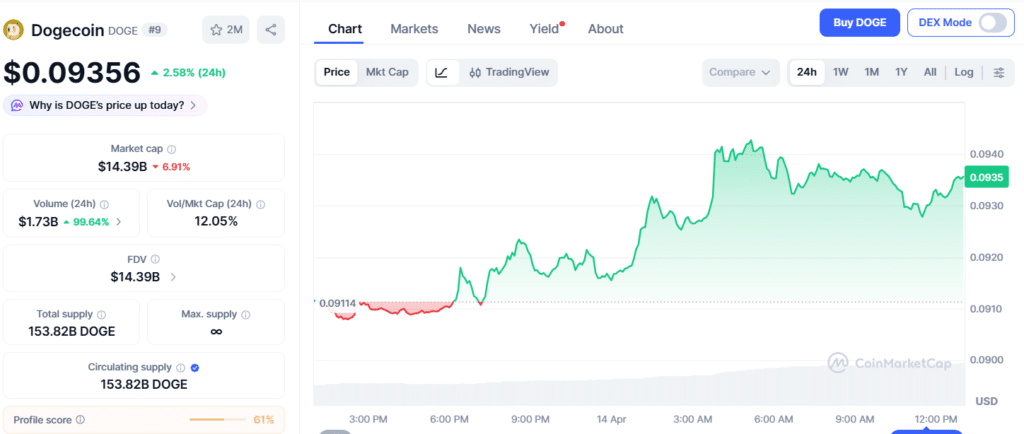Image resolution: width=1024 pixels, height=434 pixels.
Task: Add Dogecoin to watchlist via star button
Action: click(x=226, y=30)
